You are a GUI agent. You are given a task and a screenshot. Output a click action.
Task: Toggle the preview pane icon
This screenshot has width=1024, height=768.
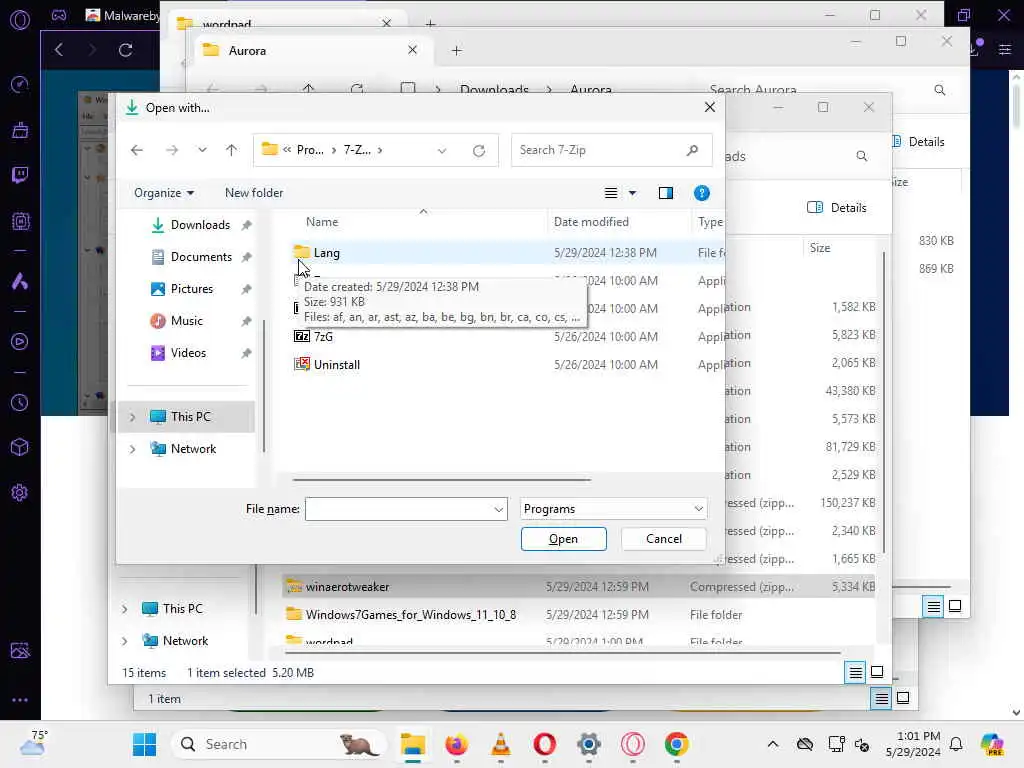(665, 193)
